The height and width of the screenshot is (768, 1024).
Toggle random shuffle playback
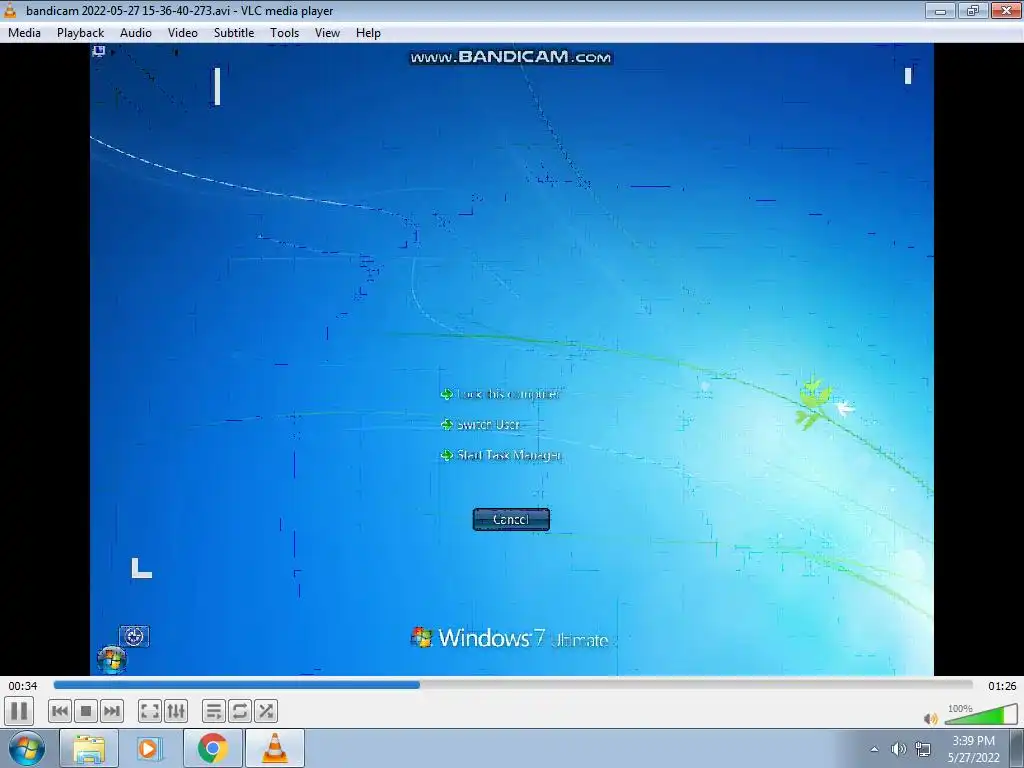pyautogui.click(x=266, y=711)
